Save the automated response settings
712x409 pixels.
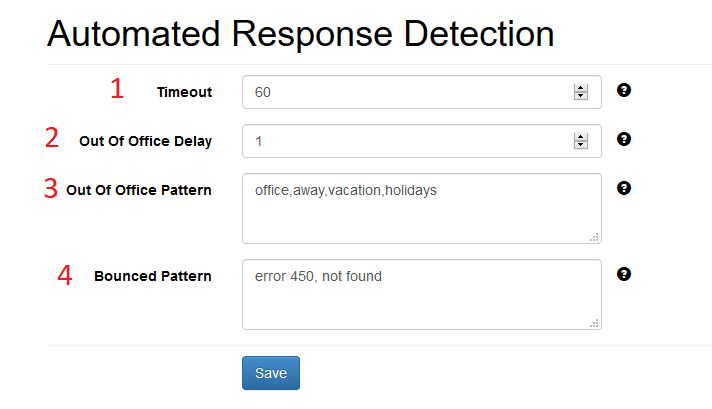(x=271, y=373)
